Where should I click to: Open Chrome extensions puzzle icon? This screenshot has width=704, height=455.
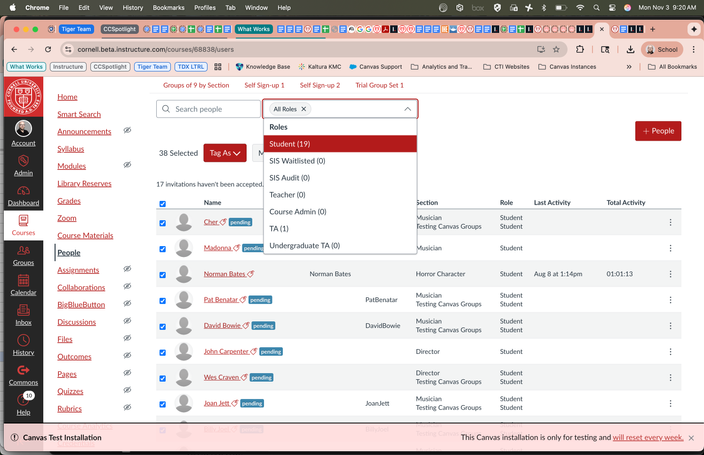tap(580, 49)
